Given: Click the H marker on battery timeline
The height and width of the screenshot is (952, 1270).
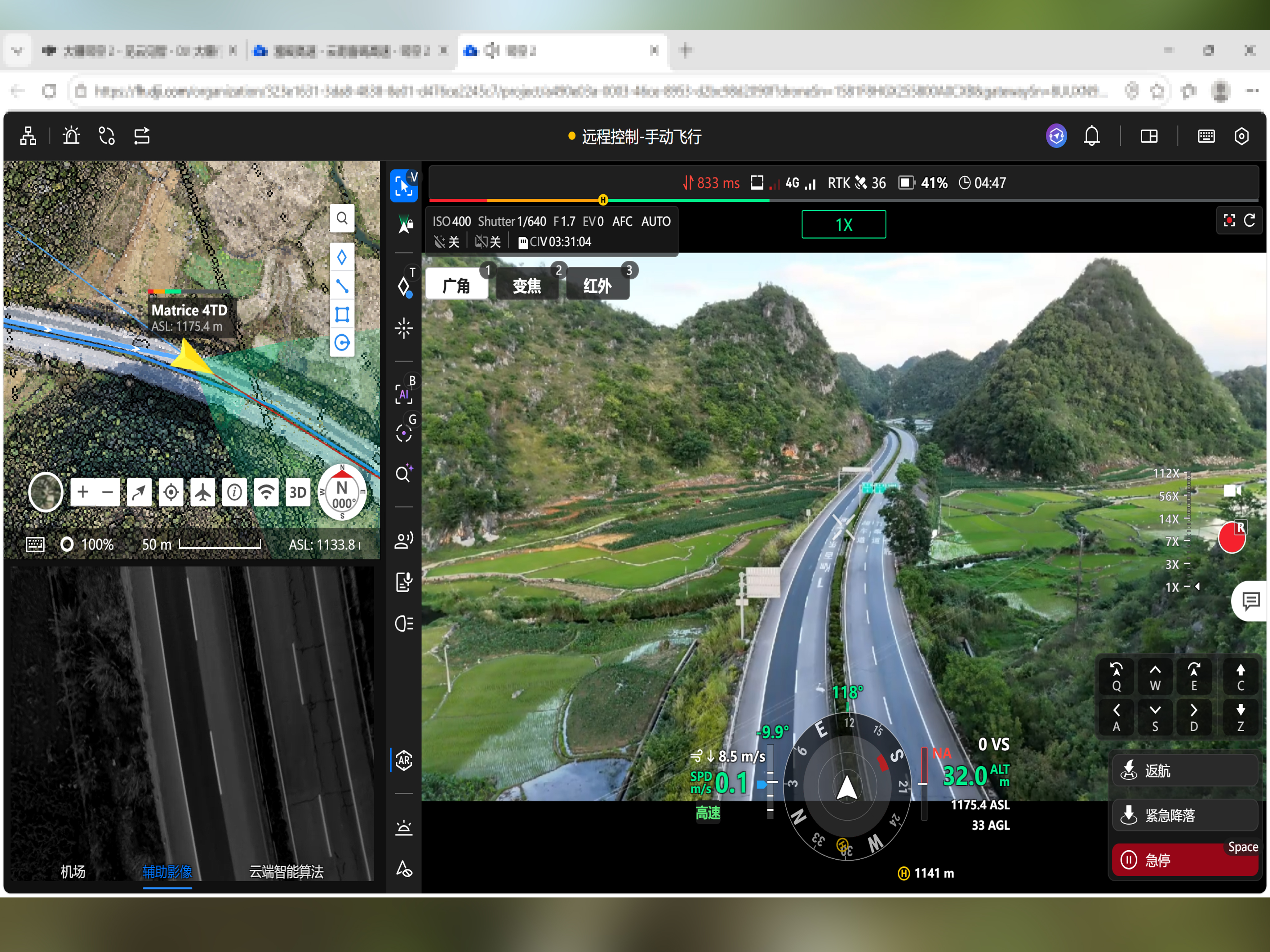Looking at the screenshot, I should tap(603, 200).
